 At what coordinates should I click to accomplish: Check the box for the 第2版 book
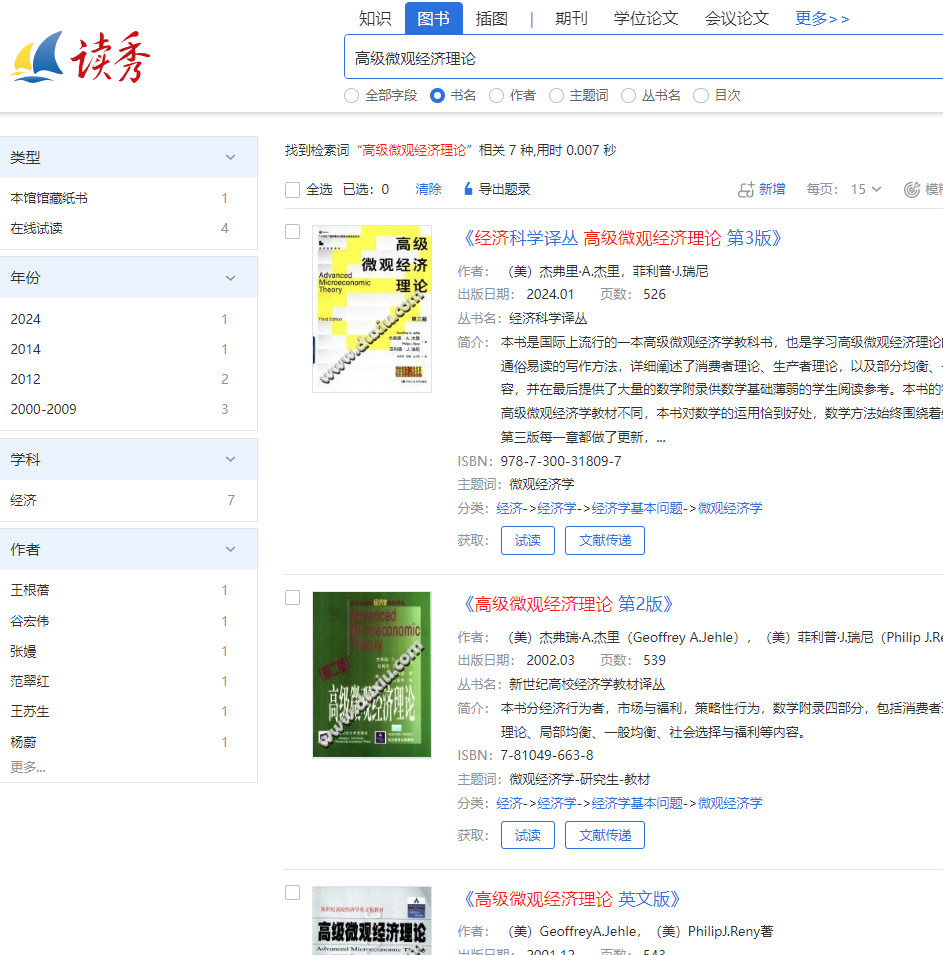[292, 597]
